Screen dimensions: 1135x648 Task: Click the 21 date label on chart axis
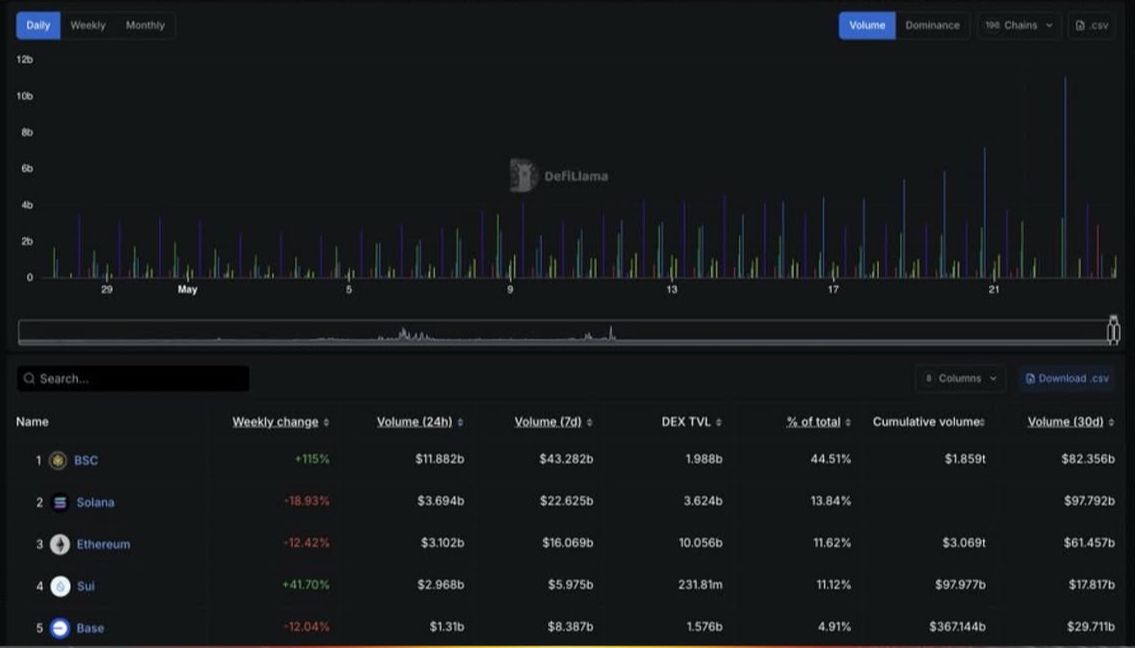point(994,290)
